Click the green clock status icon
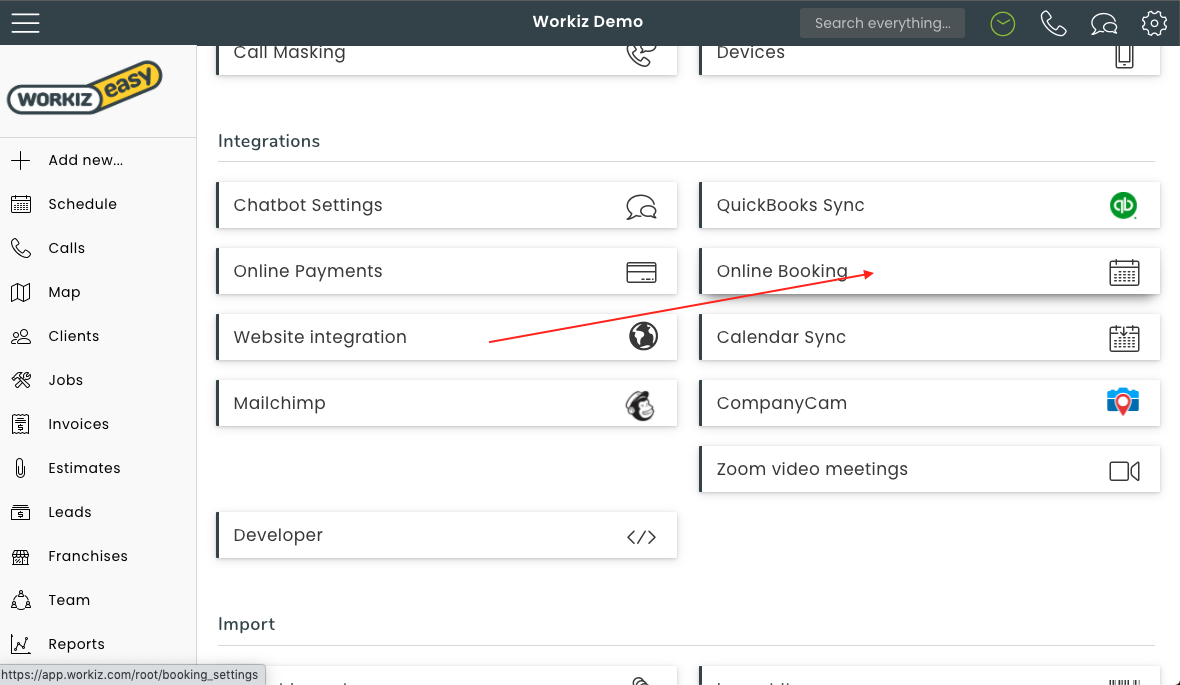1180x685 pixels. (x=1003, y=23)
